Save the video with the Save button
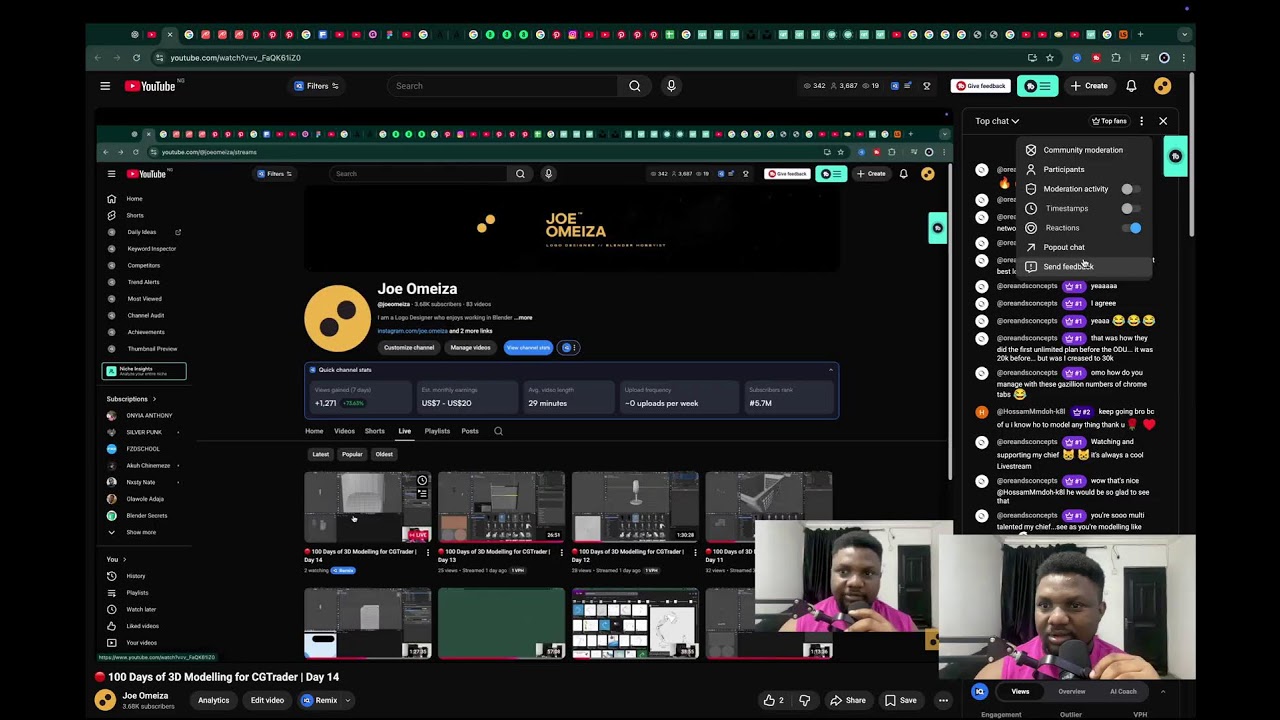The width and height of the screenshot is (1280, 720). pos(900,700)
